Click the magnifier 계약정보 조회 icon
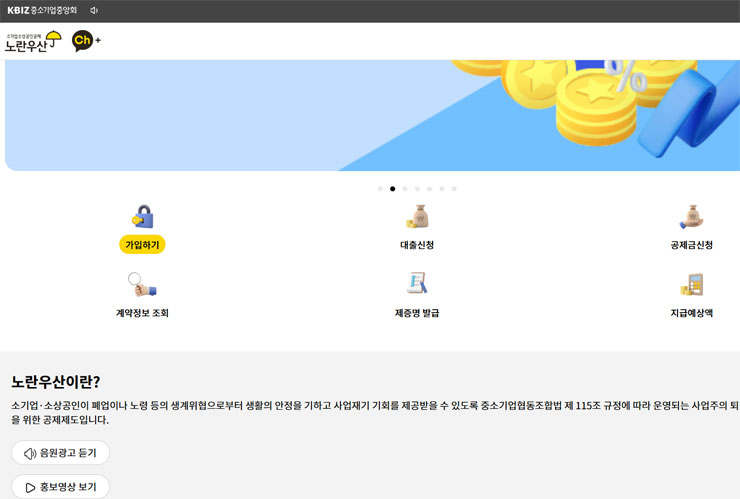 [x=142, y=284]
